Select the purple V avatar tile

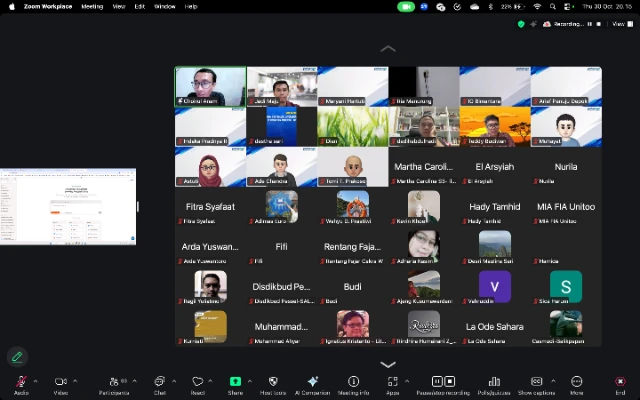(x=495, y=287)
